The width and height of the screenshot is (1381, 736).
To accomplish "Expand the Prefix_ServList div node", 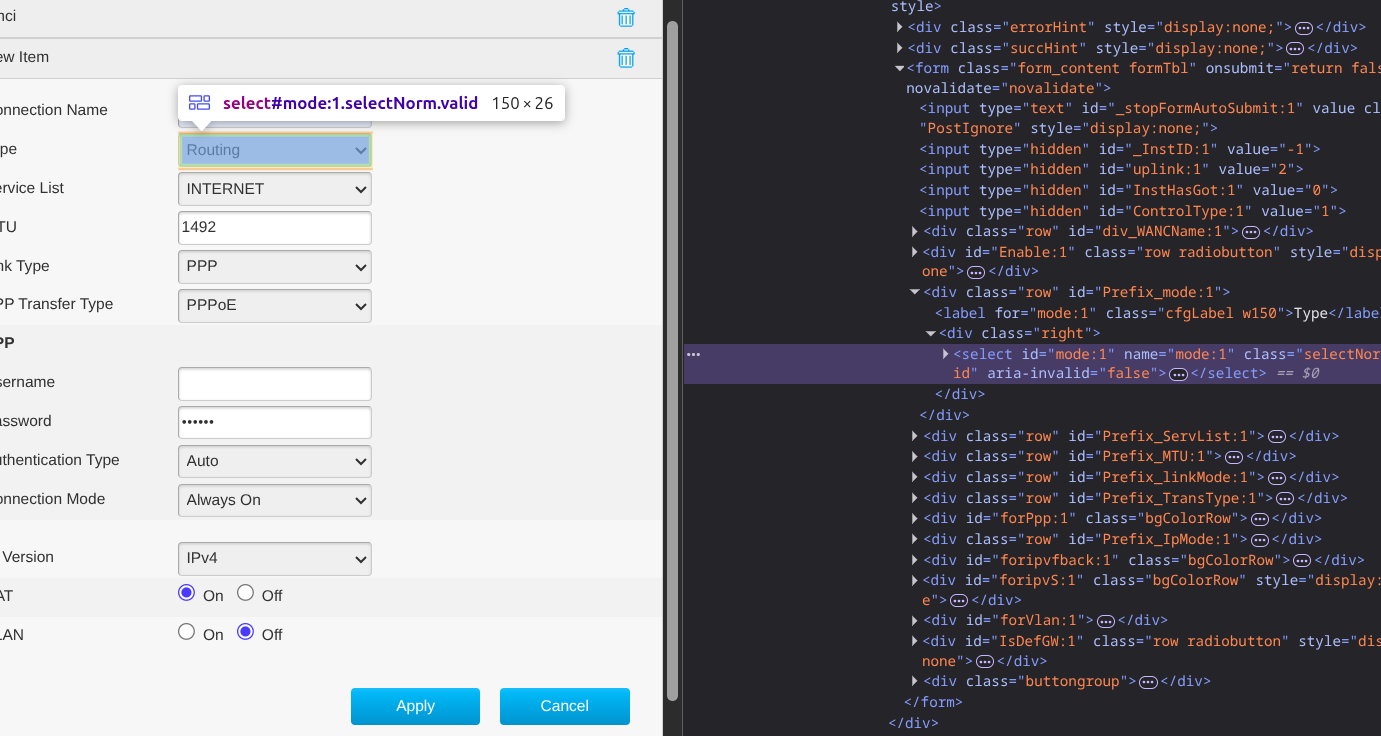I will tap(915, 436).
